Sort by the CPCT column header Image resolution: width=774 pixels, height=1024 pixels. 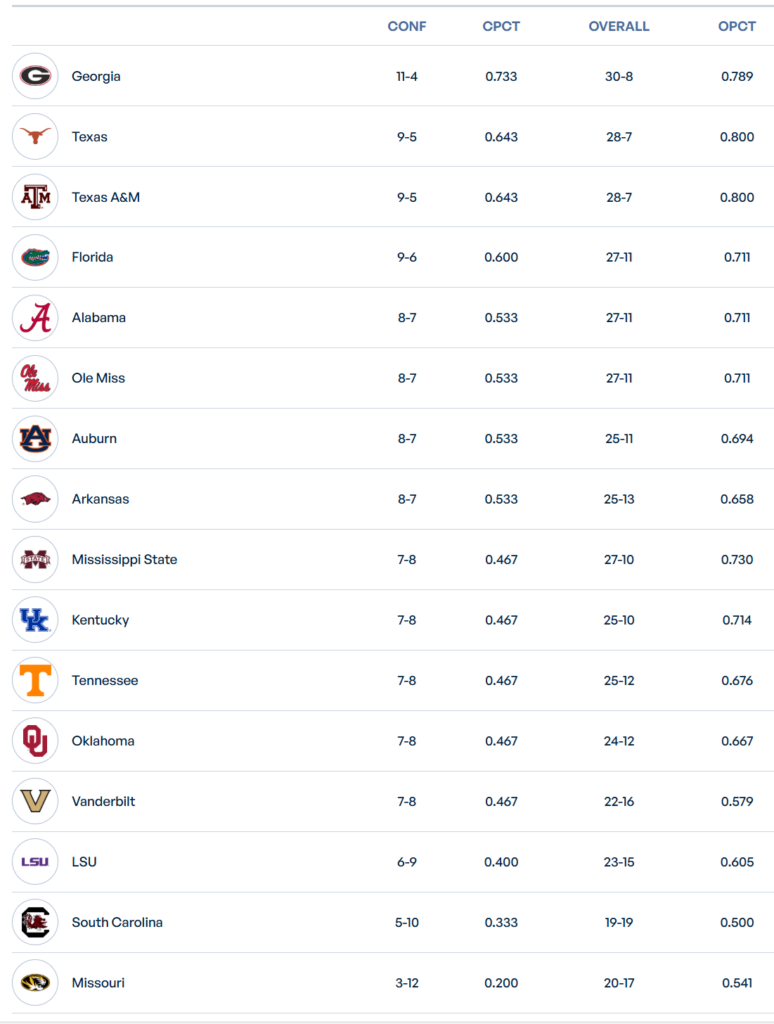[x=501, y=26]
